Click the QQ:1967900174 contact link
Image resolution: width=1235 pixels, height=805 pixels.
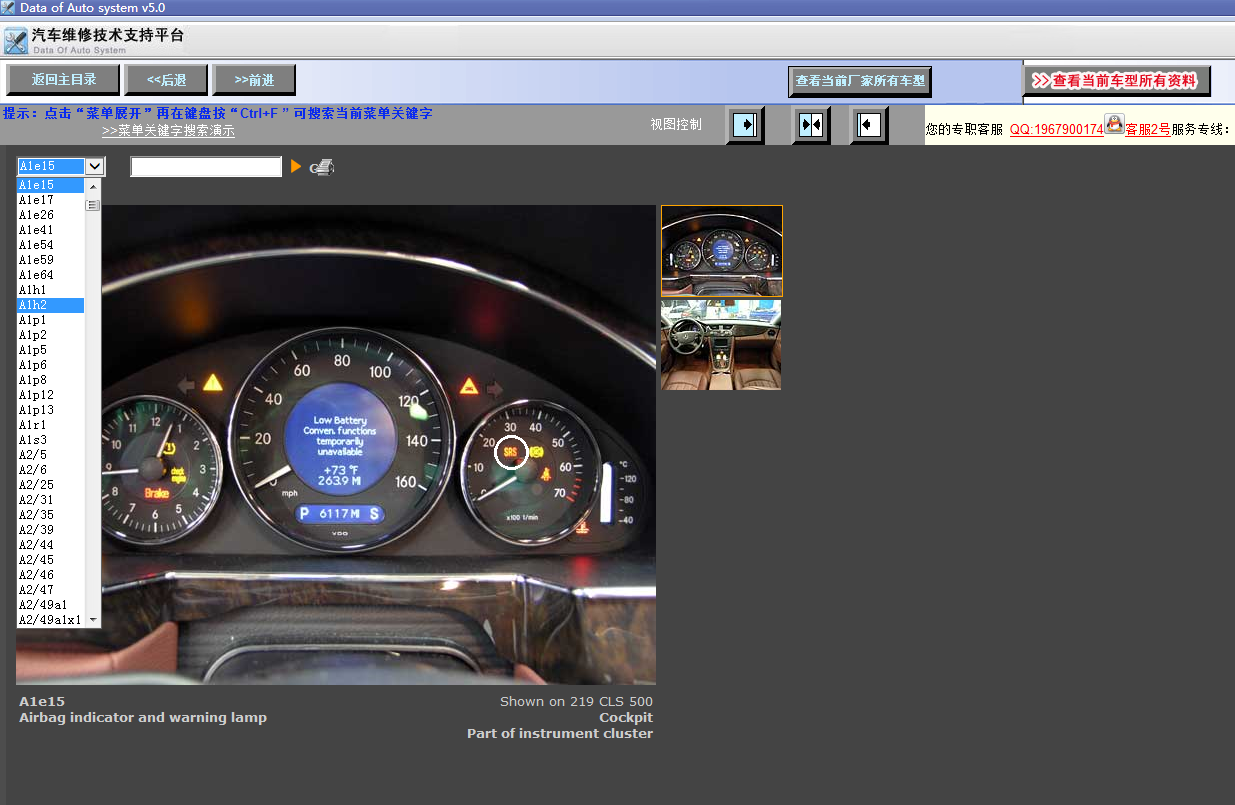(1056, 129)
